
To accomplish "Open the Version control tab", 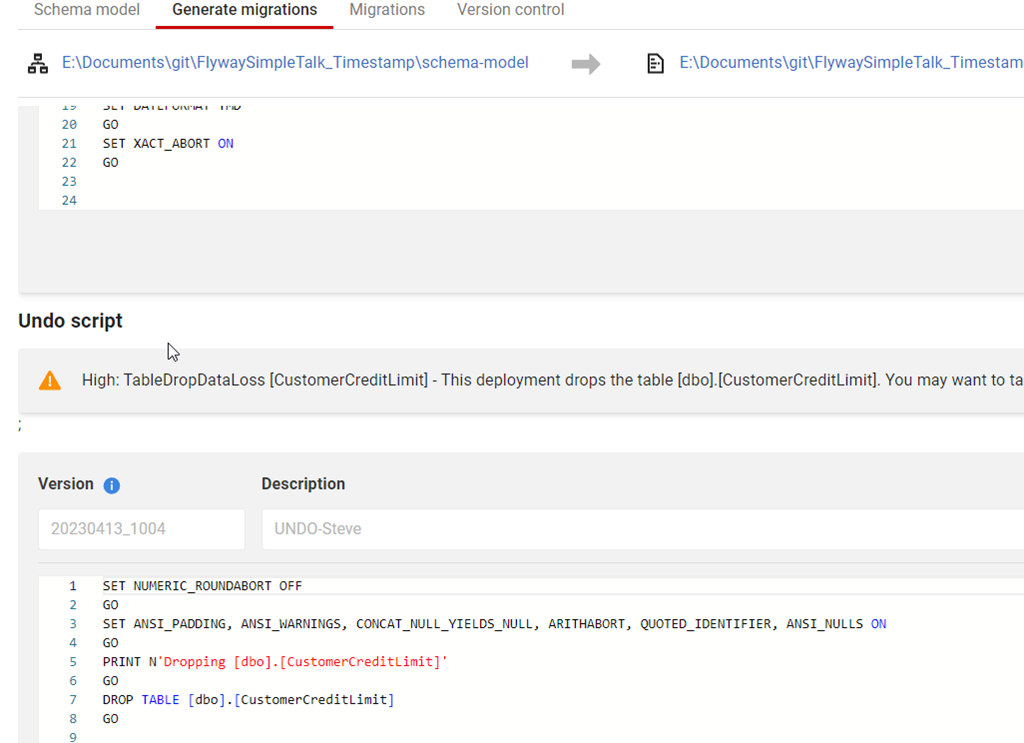I will click(510, 10).
